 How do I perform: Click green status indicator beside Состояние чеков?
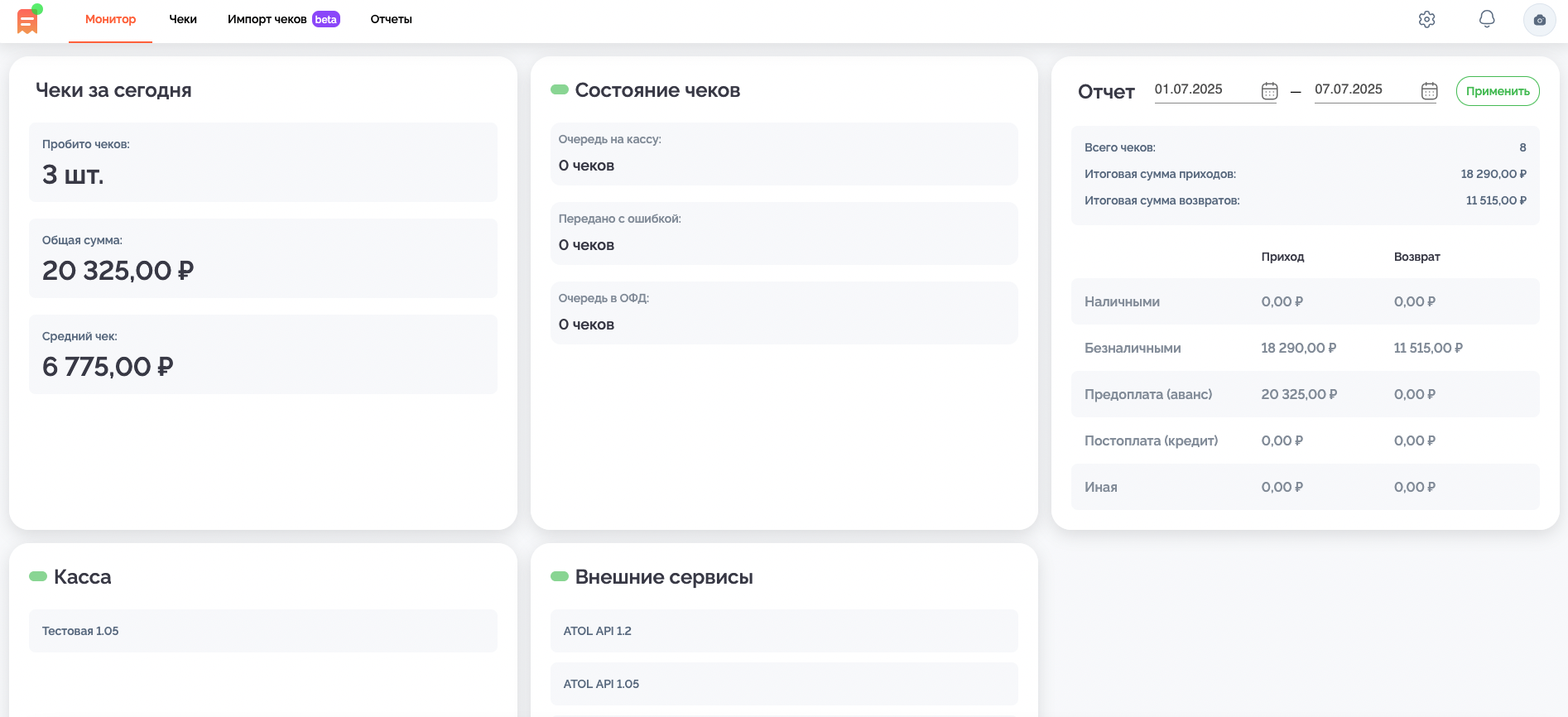coord(560,89)
